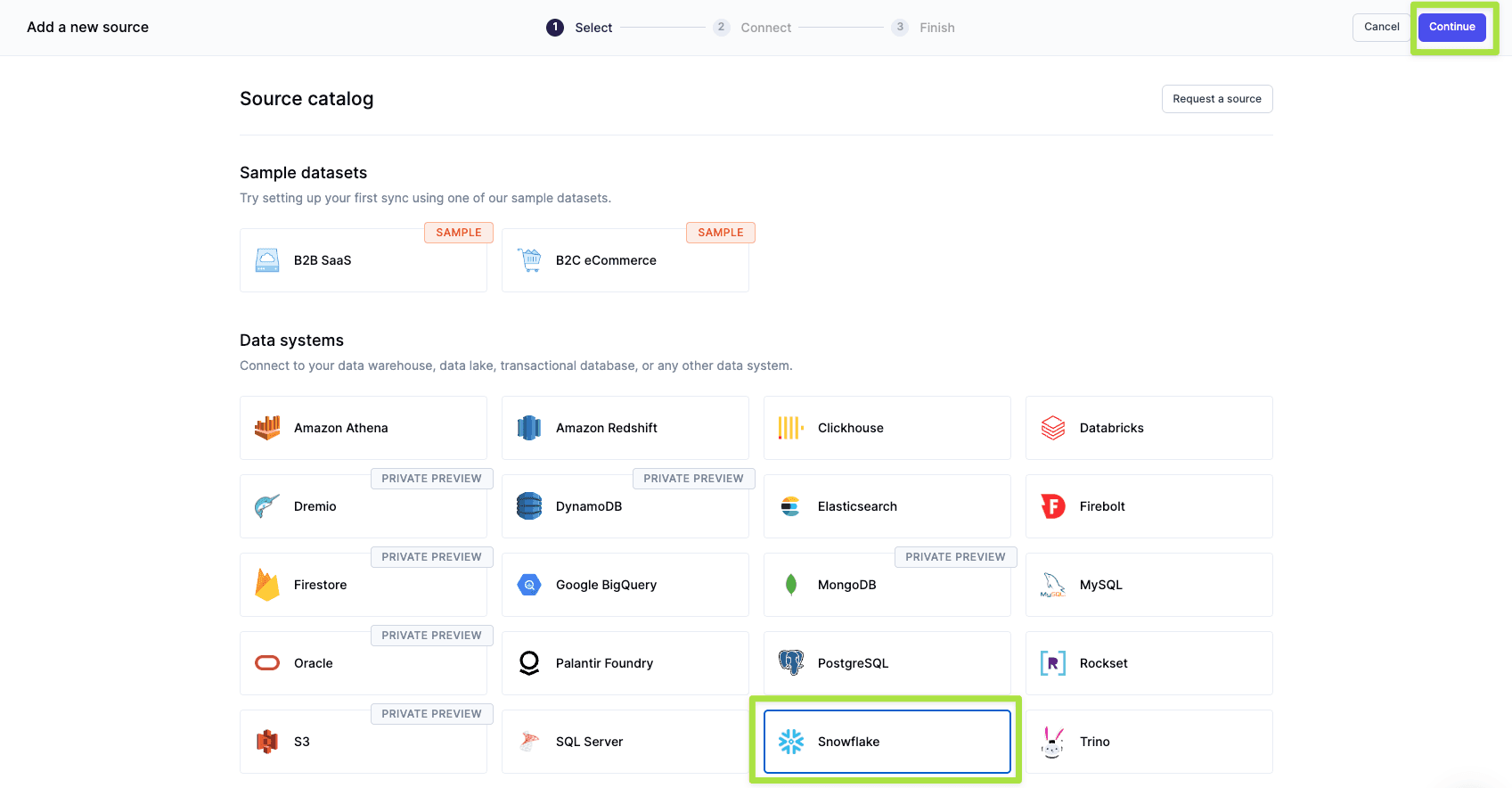The width and height of the screenshot is (1512, 788).
Task: Select the PostgreSQL elephant icon
Action: click(791, 663)
